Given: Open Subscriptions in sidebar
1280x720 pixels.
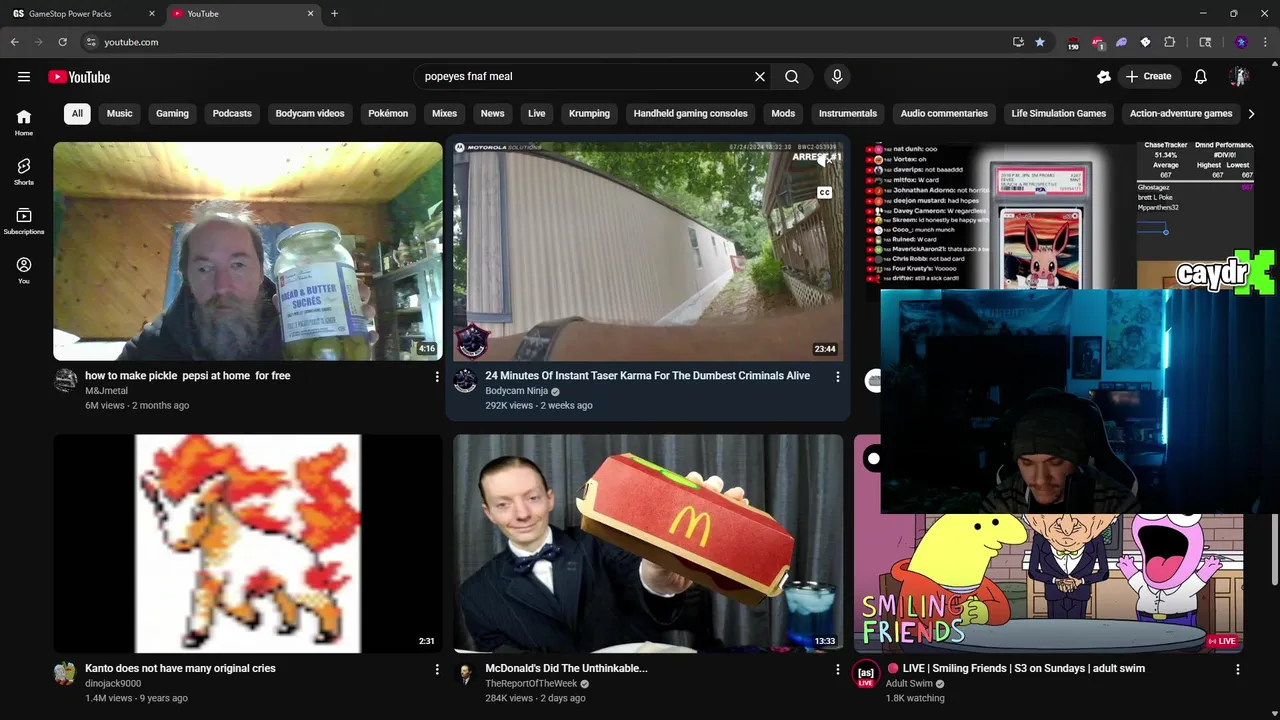Looking at the screenshot, I should pyautogui.click(x=24, y=221).
